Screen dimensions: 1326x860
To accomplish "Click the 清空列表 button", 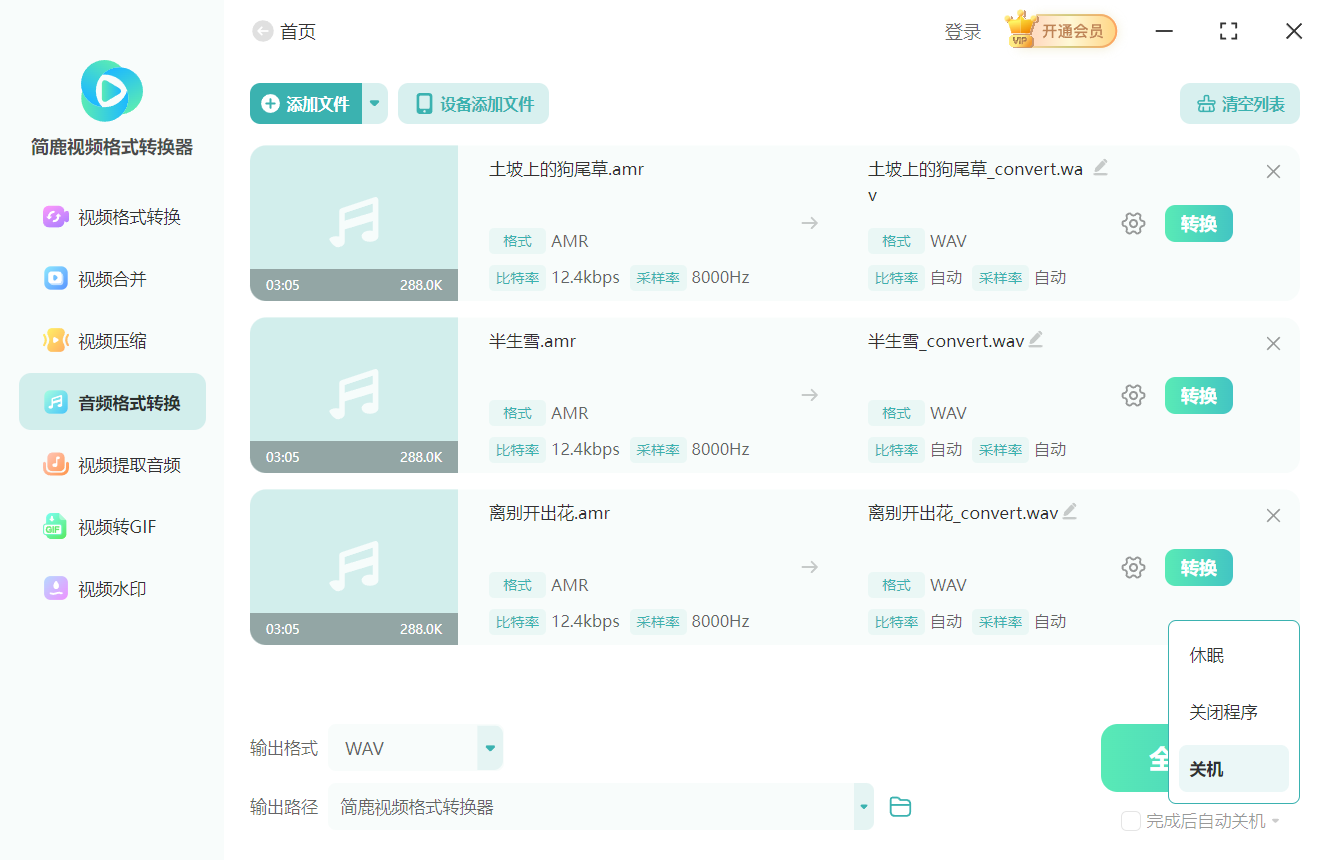I will (1240, 103).
